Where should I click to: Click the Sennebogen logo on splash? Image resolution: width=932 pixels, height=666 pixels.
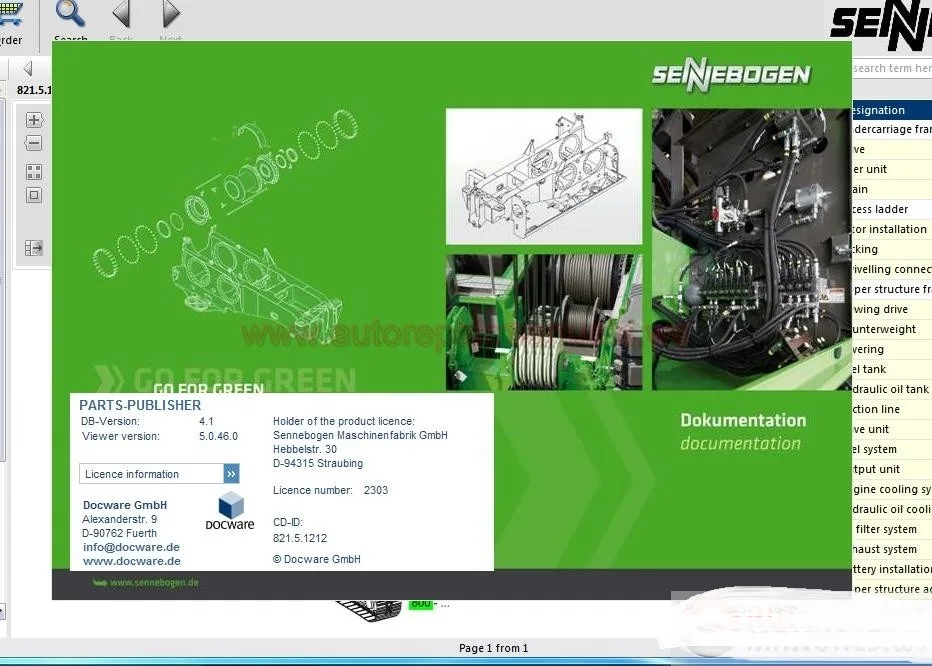[731, 74]
